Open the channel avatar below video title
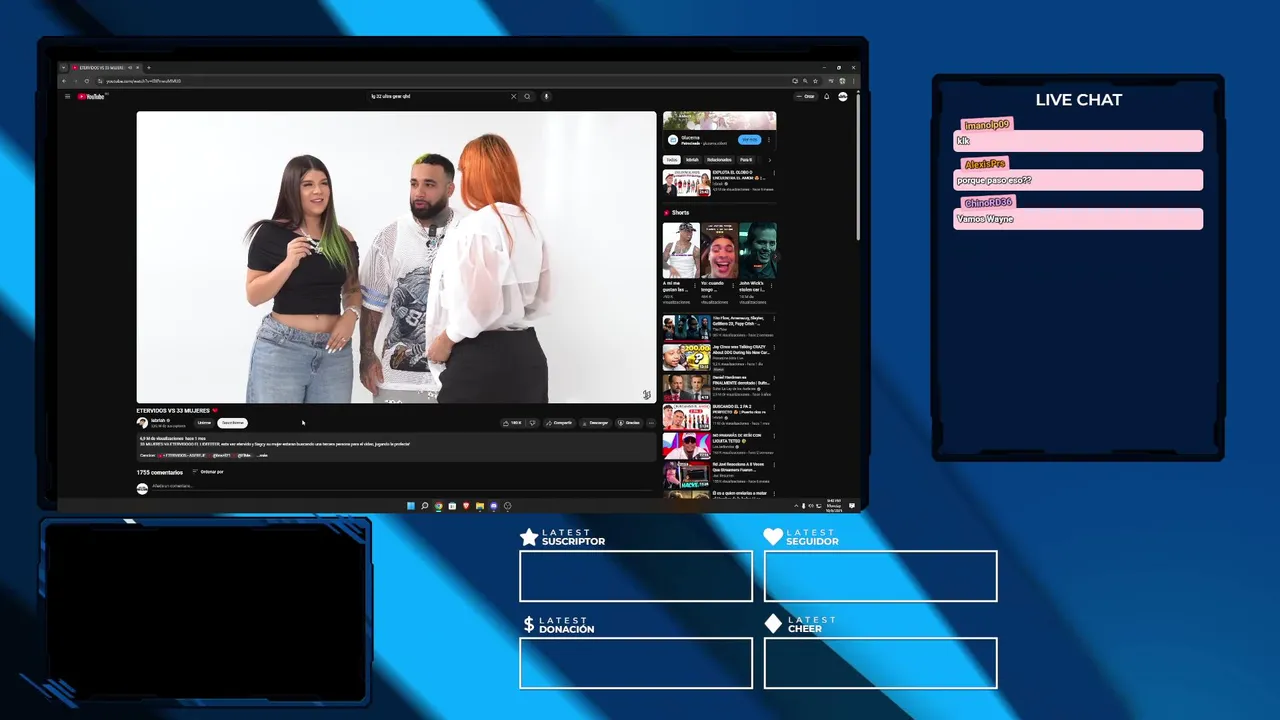This screenshot has width=1280, height=720. click(x=142, y=423)
